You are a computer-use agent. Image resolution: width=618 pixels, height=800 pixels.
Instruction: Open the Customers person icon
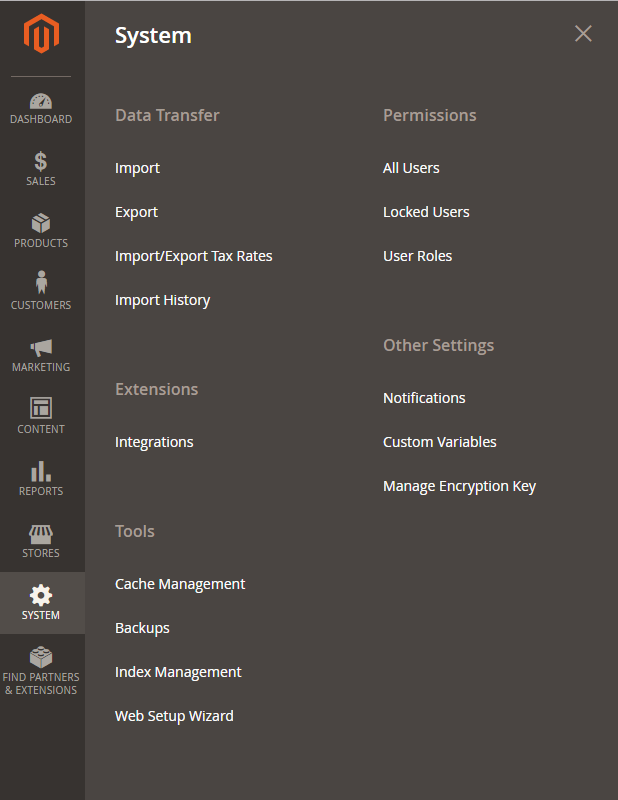(41, 284)
